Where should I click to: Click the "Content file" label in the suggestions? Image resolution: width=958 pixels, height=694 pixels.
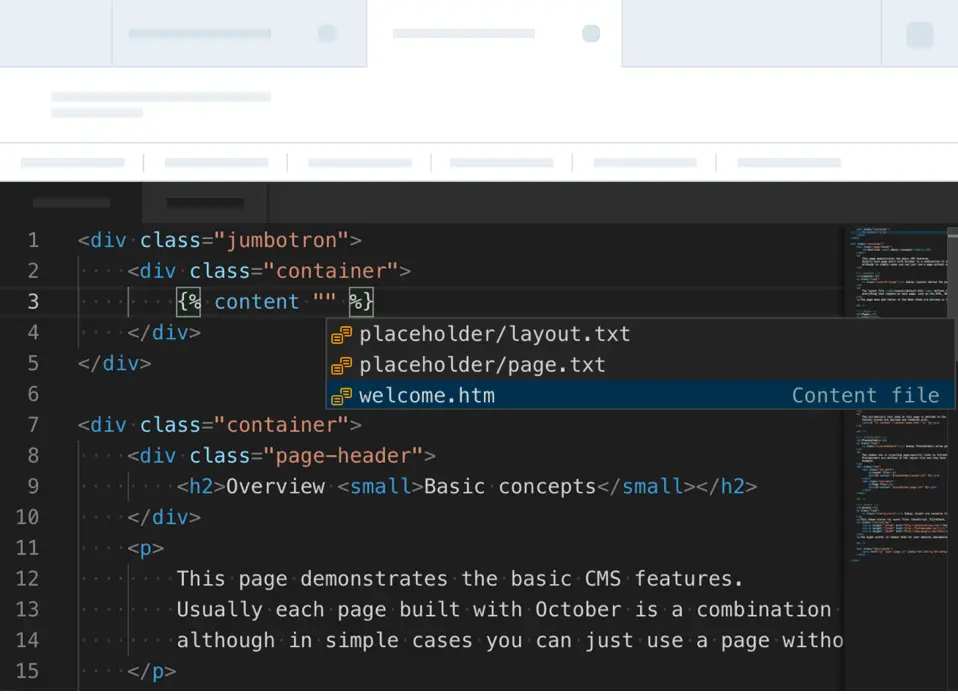[x=866, y=395]
